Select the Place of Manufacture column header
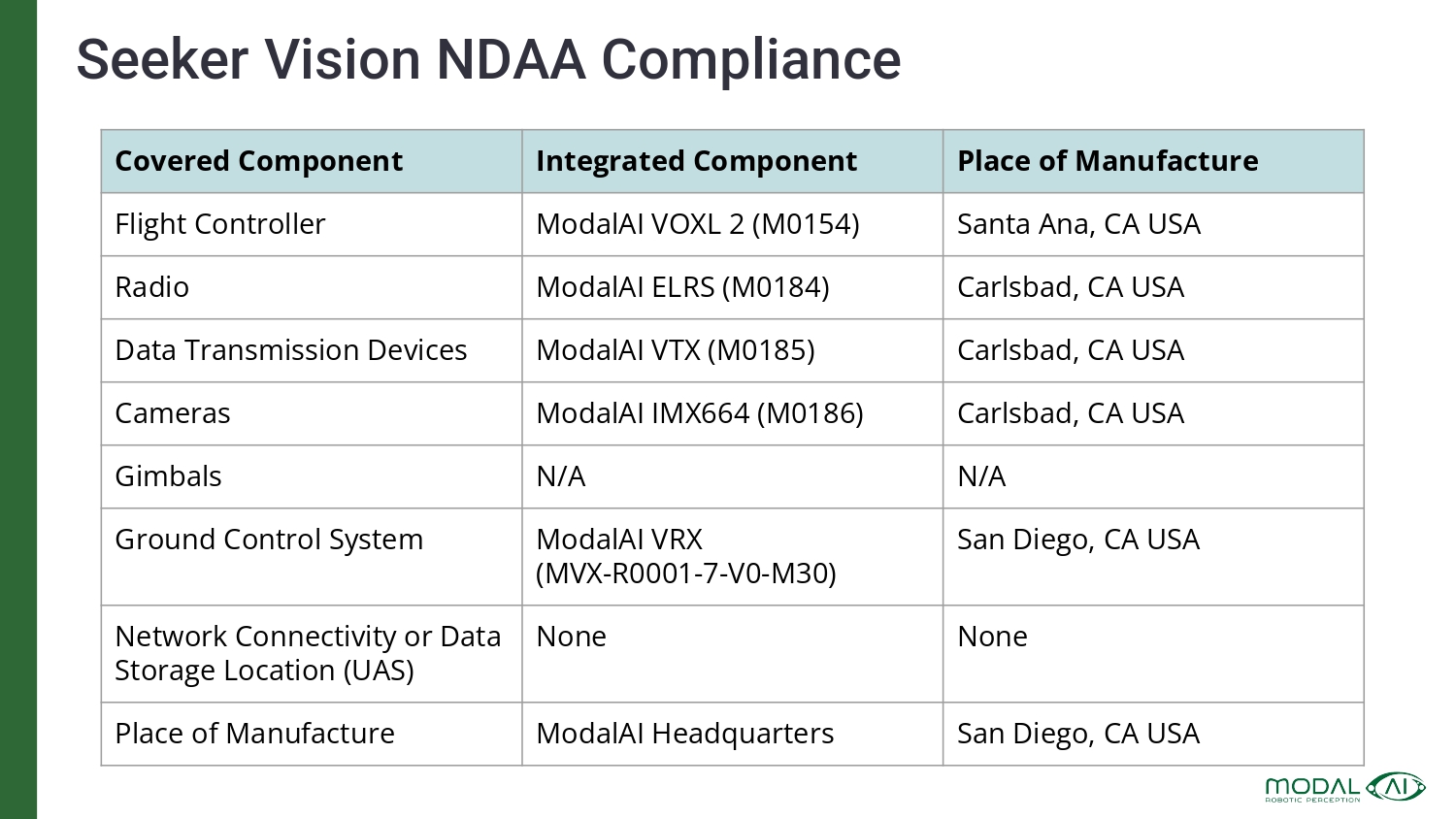 [1107, 161]
